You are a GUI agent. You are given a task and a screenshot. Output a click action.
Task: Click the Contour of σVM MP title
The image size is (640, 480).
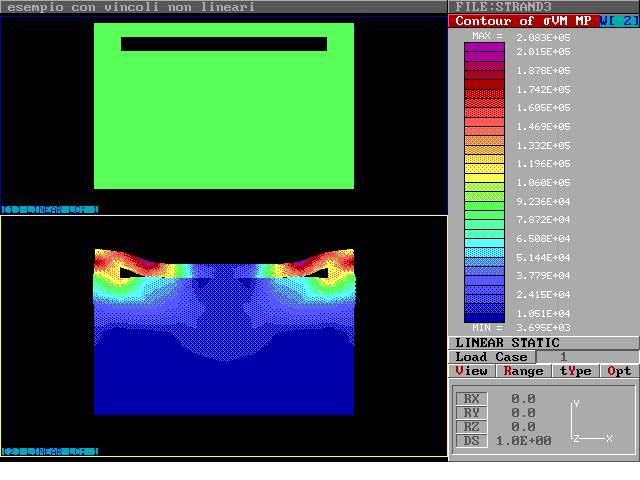523,21
